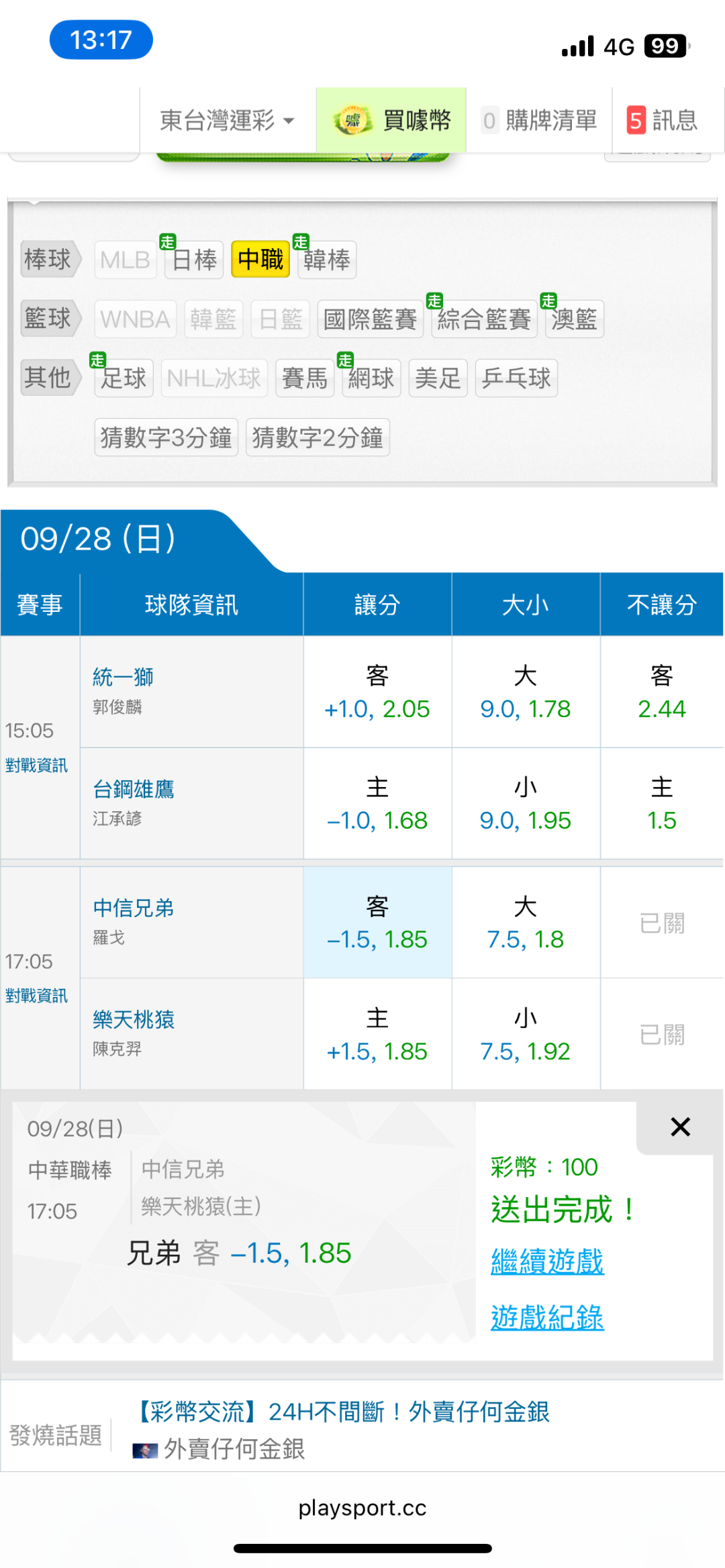Tap the 買噱幣 coin icon
This screenshot has width=725, height=1568.
pos(352,121)
